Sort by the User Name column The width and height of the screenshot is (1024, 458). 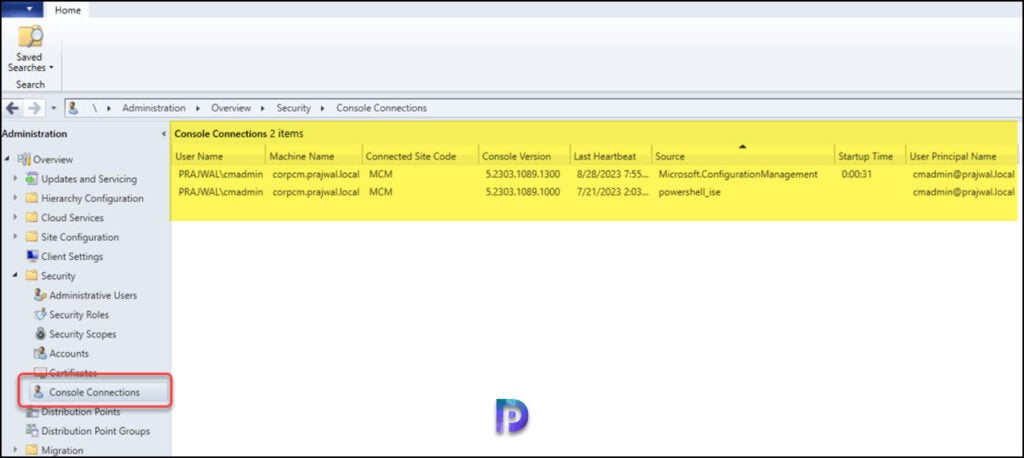click(x=218, y=156)
